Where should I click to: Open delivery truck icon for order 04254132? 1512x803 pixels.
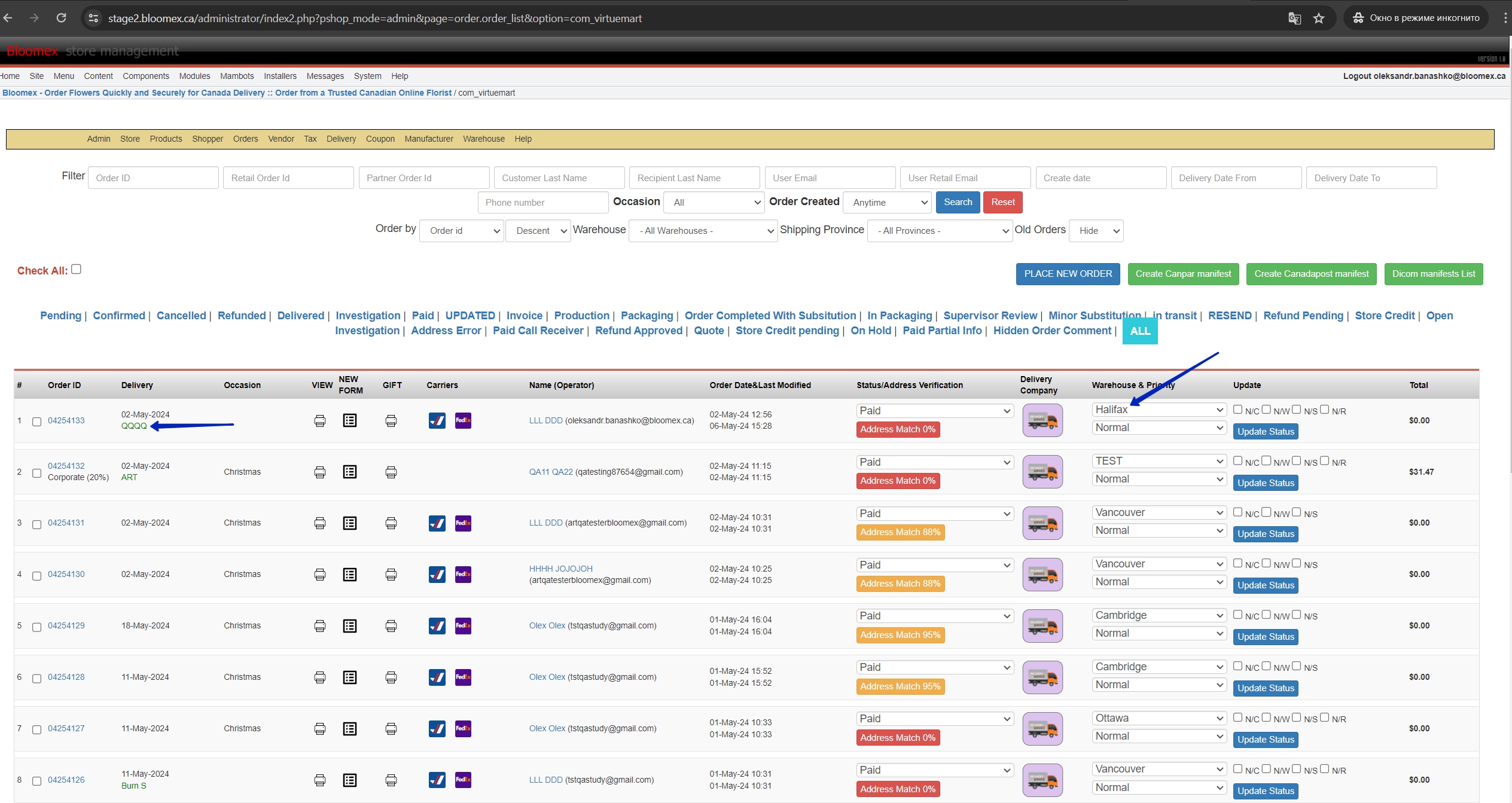[1042, 472]
